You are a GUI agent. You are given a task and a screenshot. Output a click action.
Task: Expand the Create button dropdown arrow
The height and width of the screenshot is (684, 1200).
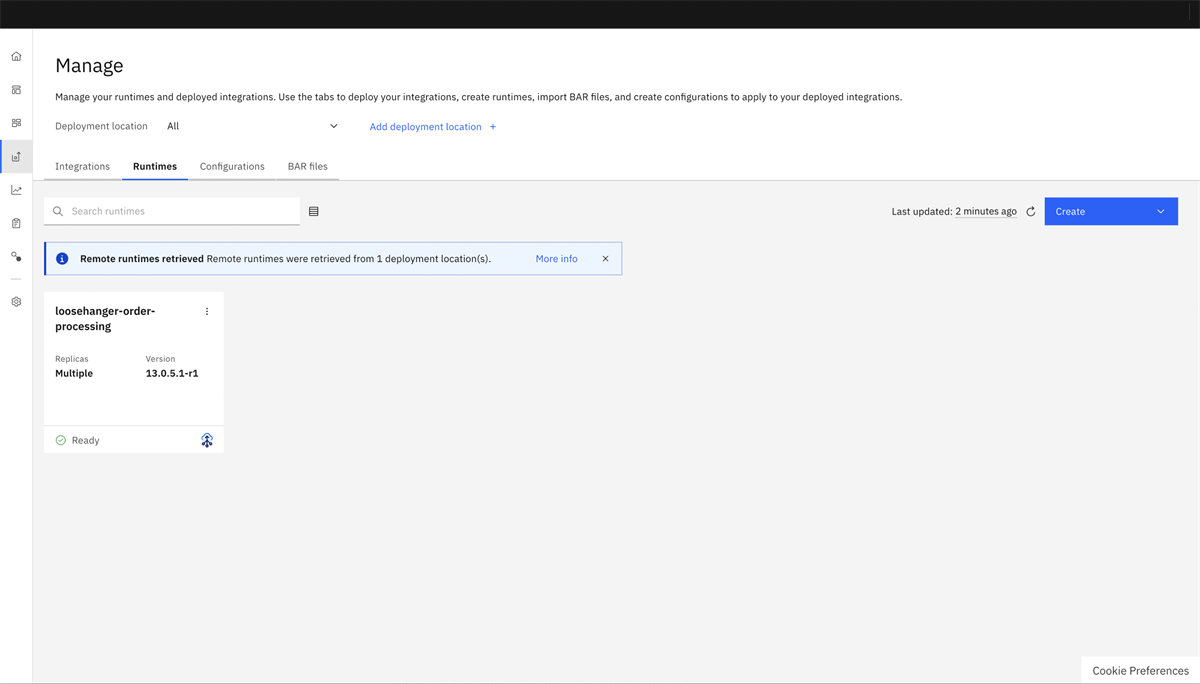[1160, 211]
